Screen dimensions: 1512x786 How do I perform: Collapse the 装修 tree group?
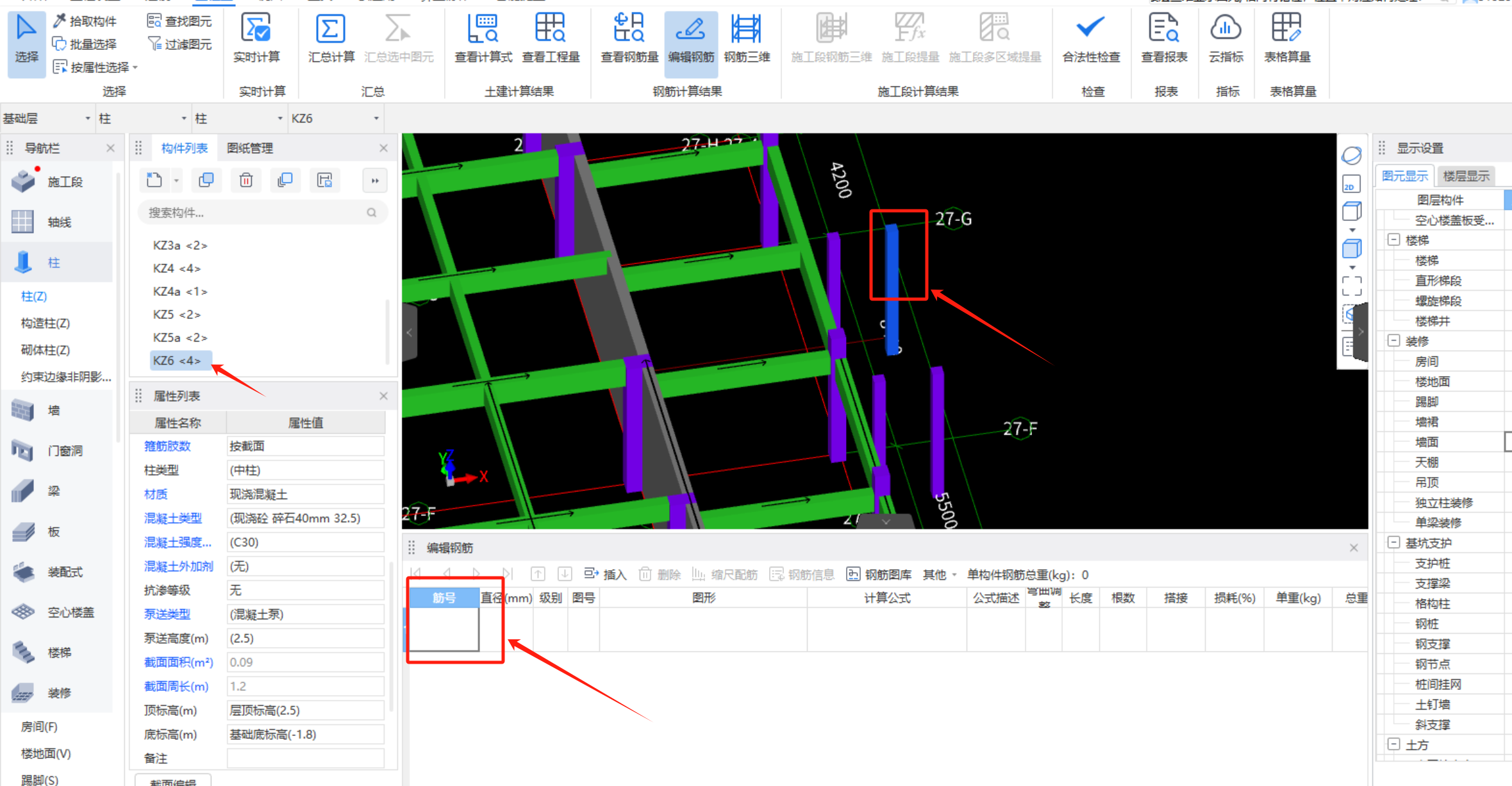1393,340
